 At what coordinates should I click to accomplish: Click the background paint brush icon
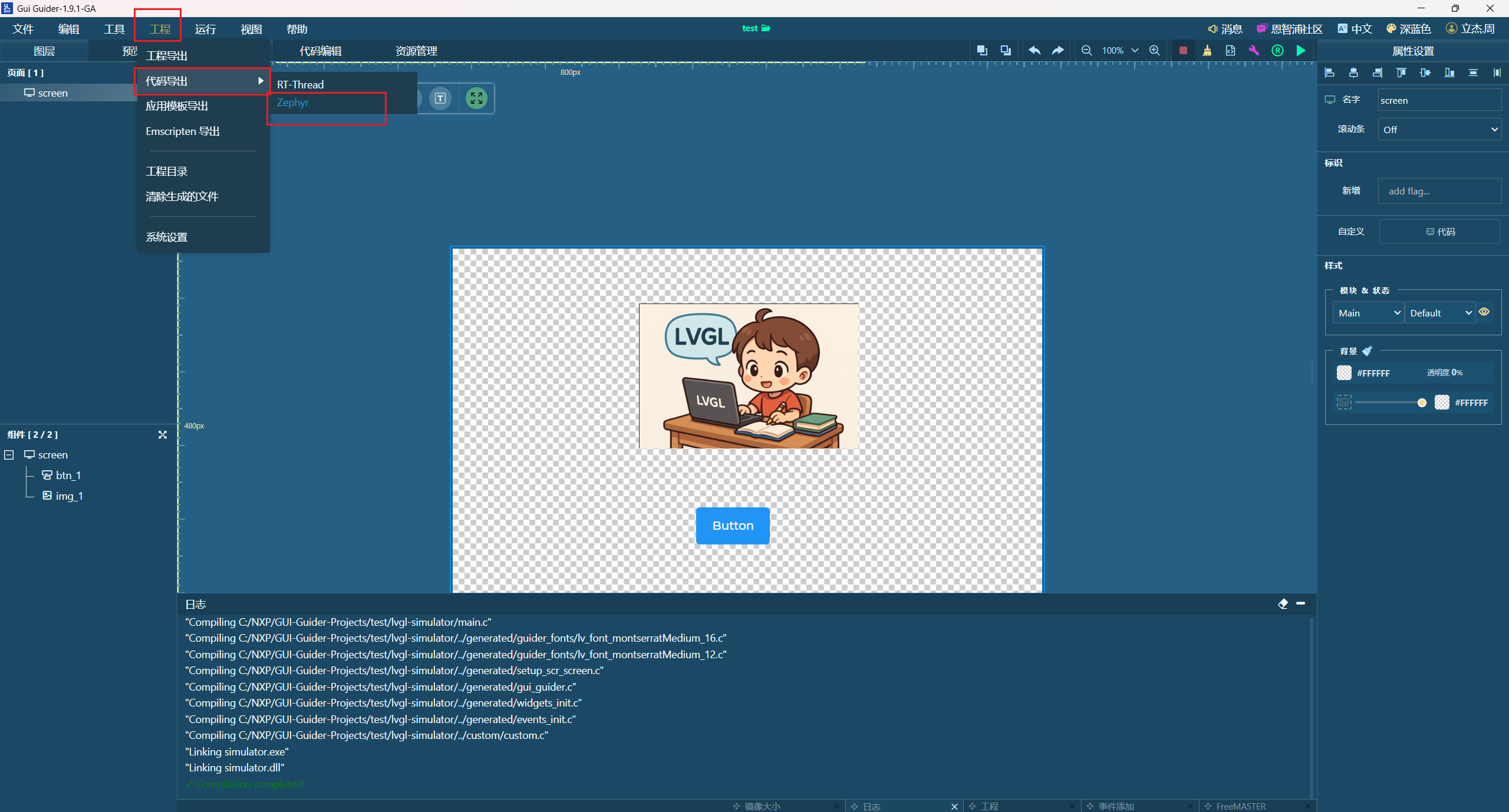coord(1368,351)
